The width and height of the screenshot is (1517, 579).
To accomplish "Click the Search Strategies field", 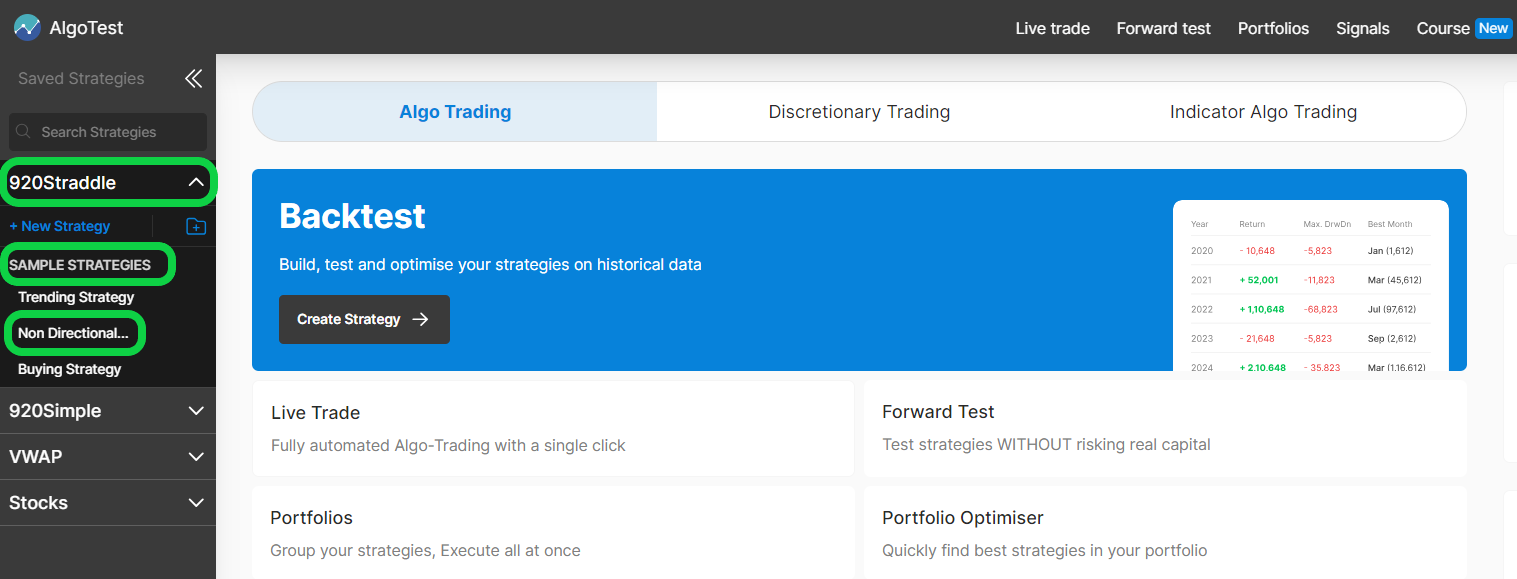I will point(108,132).
